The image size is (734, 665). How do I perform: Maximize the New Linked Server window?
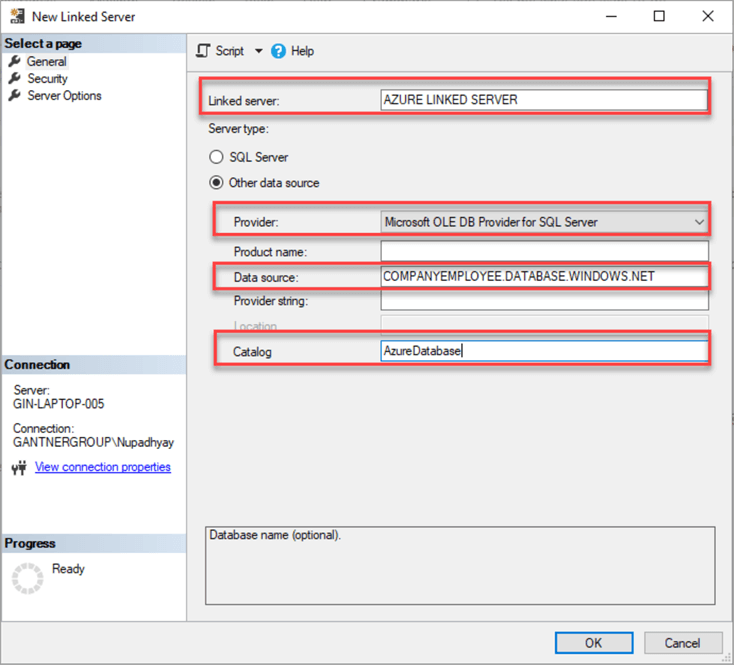click(659, 16)
